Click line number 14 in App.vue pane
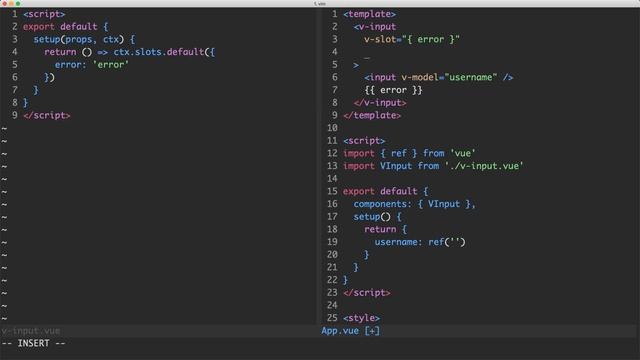 pyautogui.click(x=332, y=179)
